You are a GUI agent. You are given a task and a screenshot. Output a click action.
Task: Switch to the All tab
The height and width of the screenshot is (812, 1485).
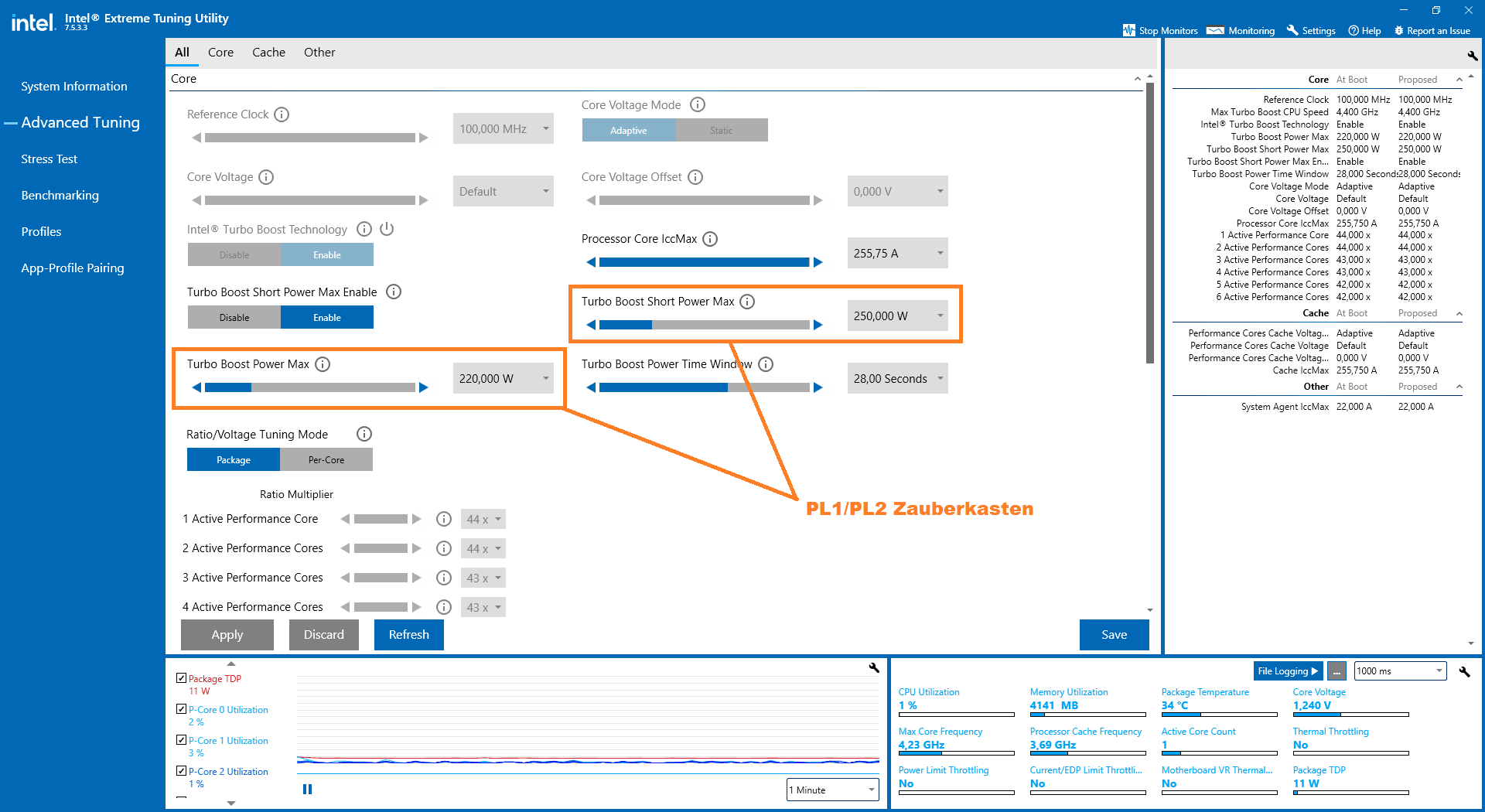point(182,53)
